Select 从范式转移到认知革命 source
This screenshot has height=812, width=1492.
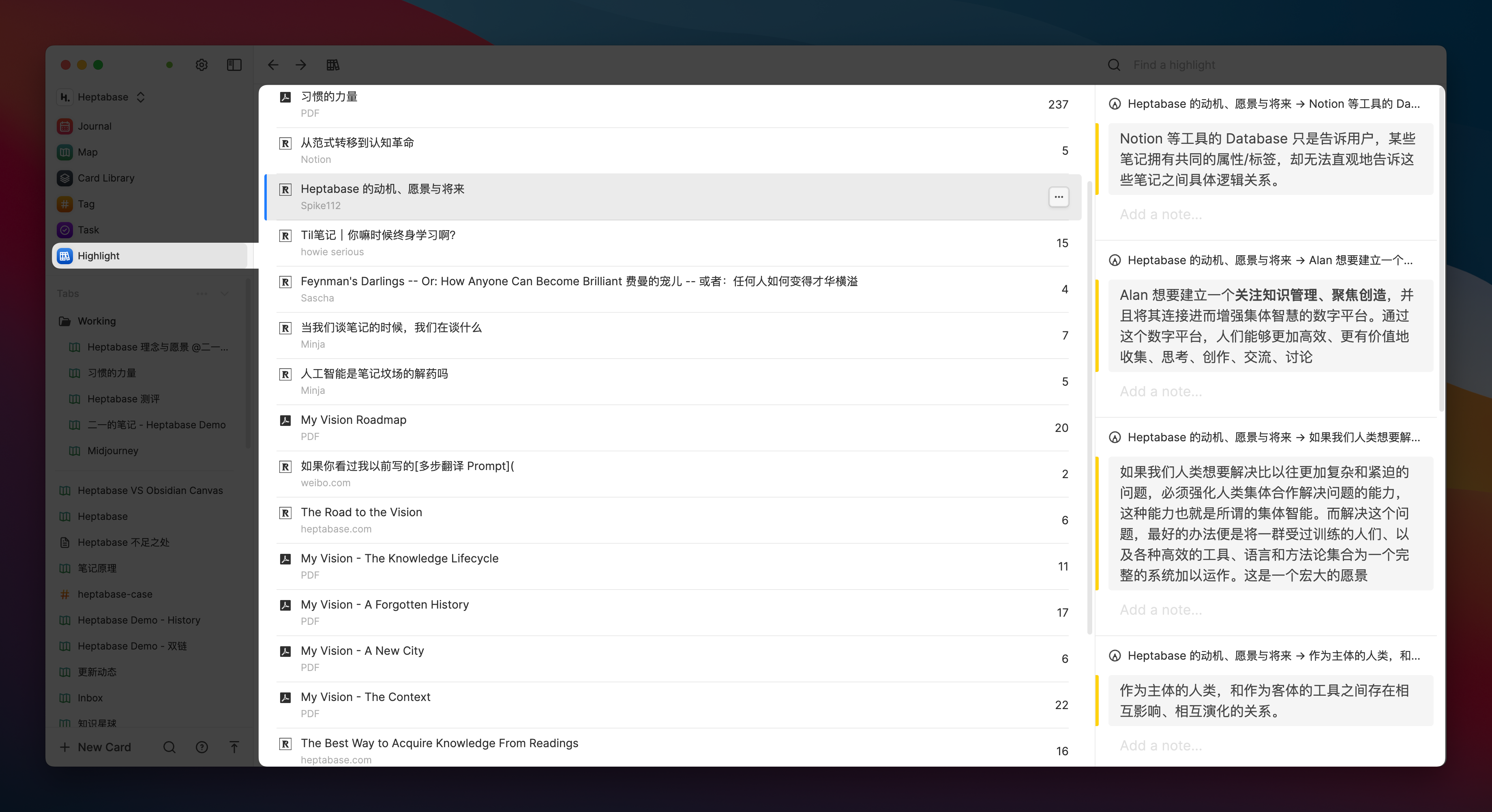point(673,150)
